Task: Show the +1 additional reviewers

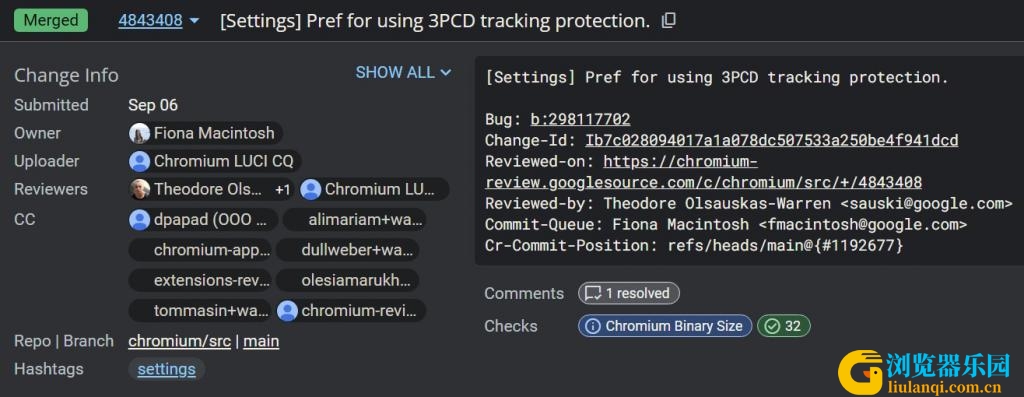Action: click(x=282, y=189)
